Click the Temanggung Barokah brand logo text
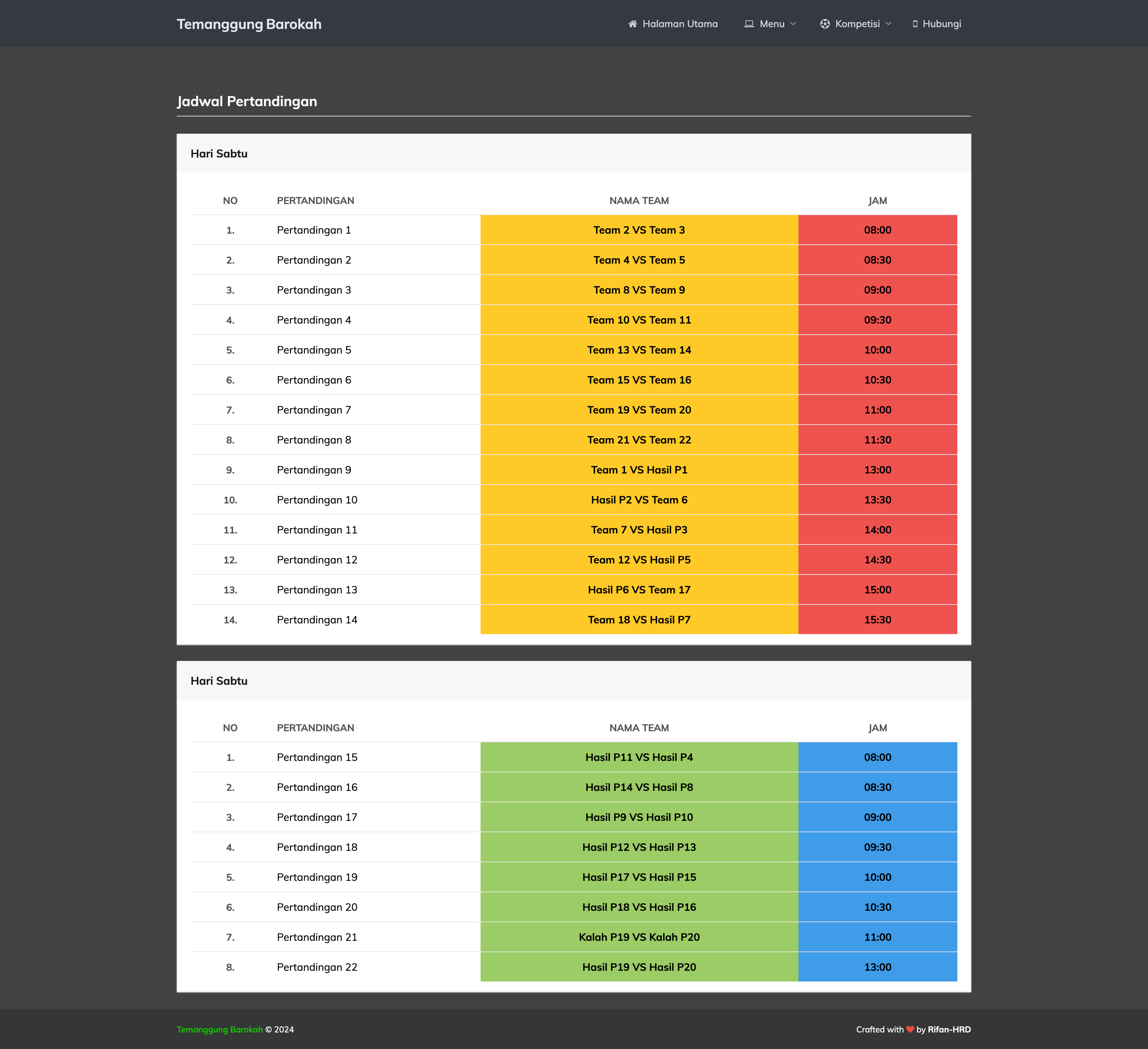Screen dimensions: 1148x1049 pos(249,24)
